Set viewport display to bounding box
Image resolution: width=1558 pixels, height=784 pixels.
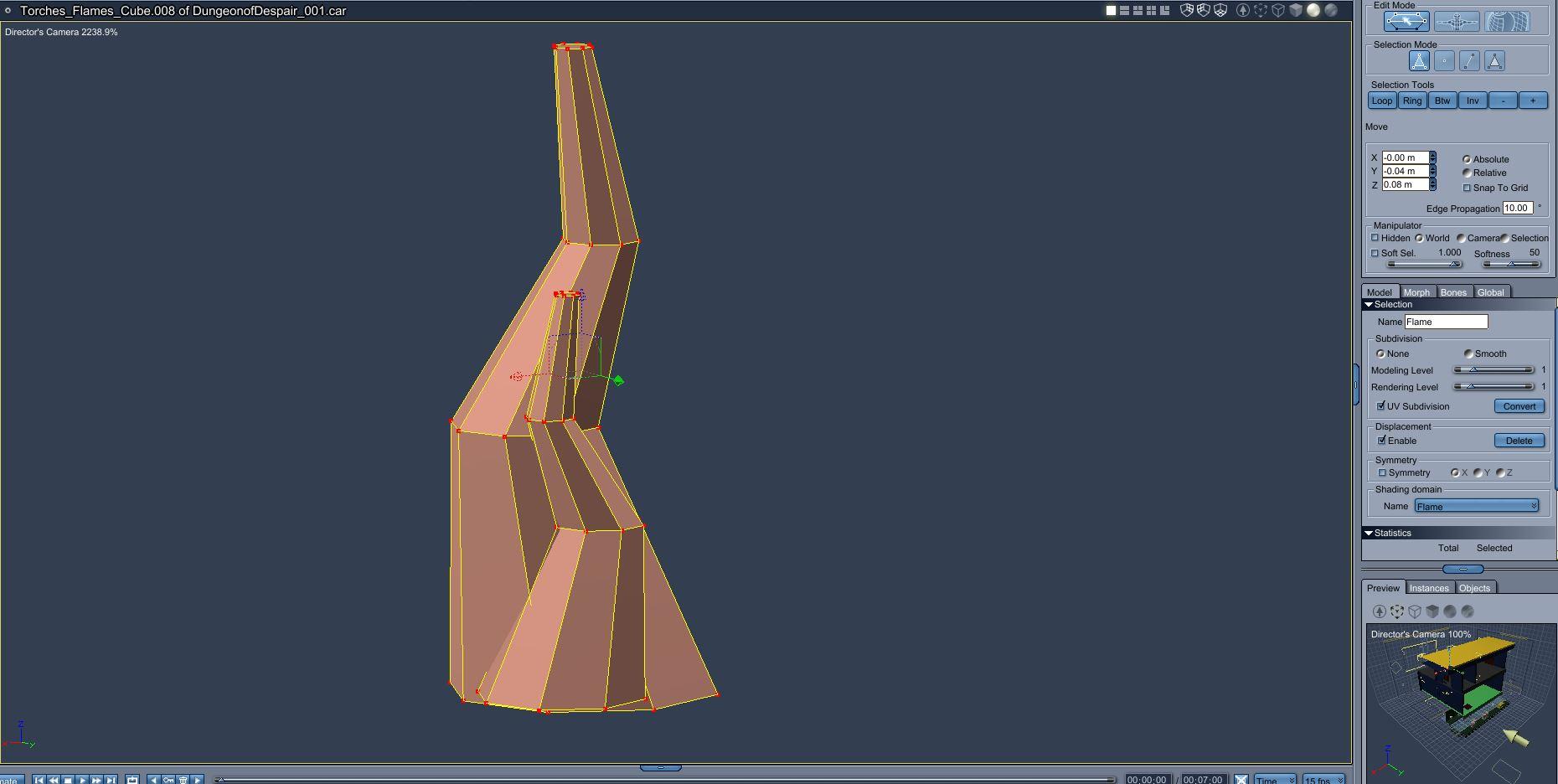tap(1261, 10)
